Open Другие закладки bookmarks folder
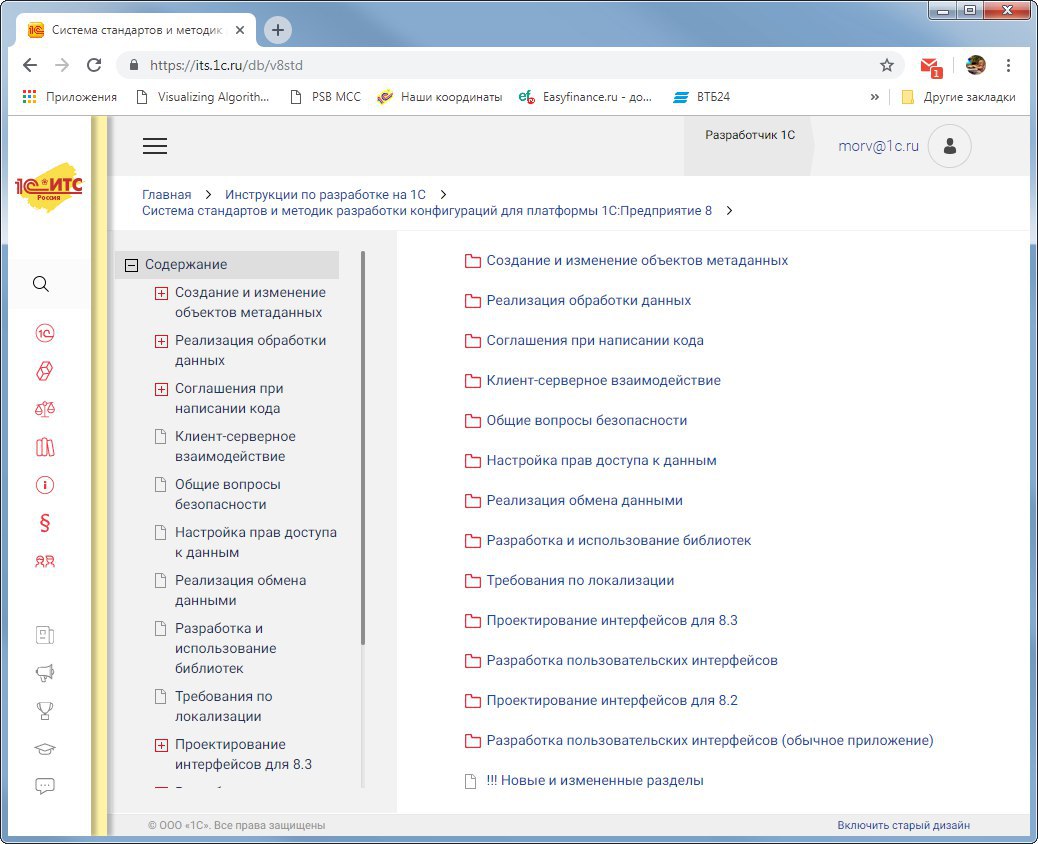 pos(959,97)
